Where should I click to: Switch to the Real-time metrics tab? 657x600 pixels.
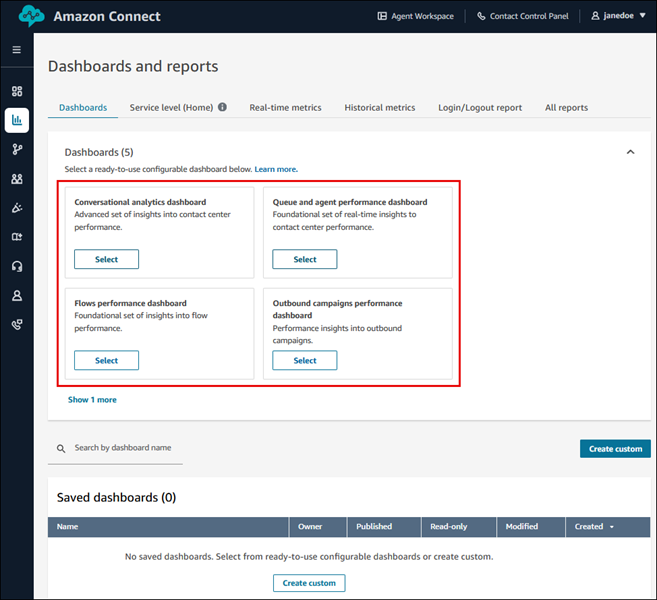(x=285, y=107)
